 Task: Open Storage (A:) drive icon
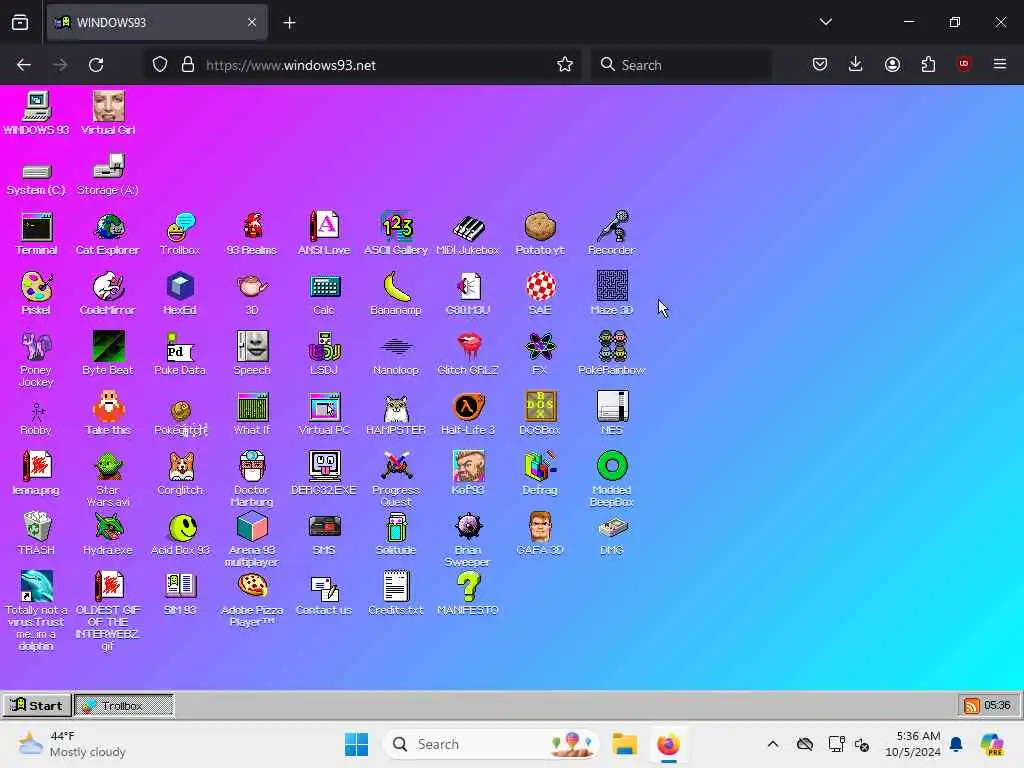108,174
